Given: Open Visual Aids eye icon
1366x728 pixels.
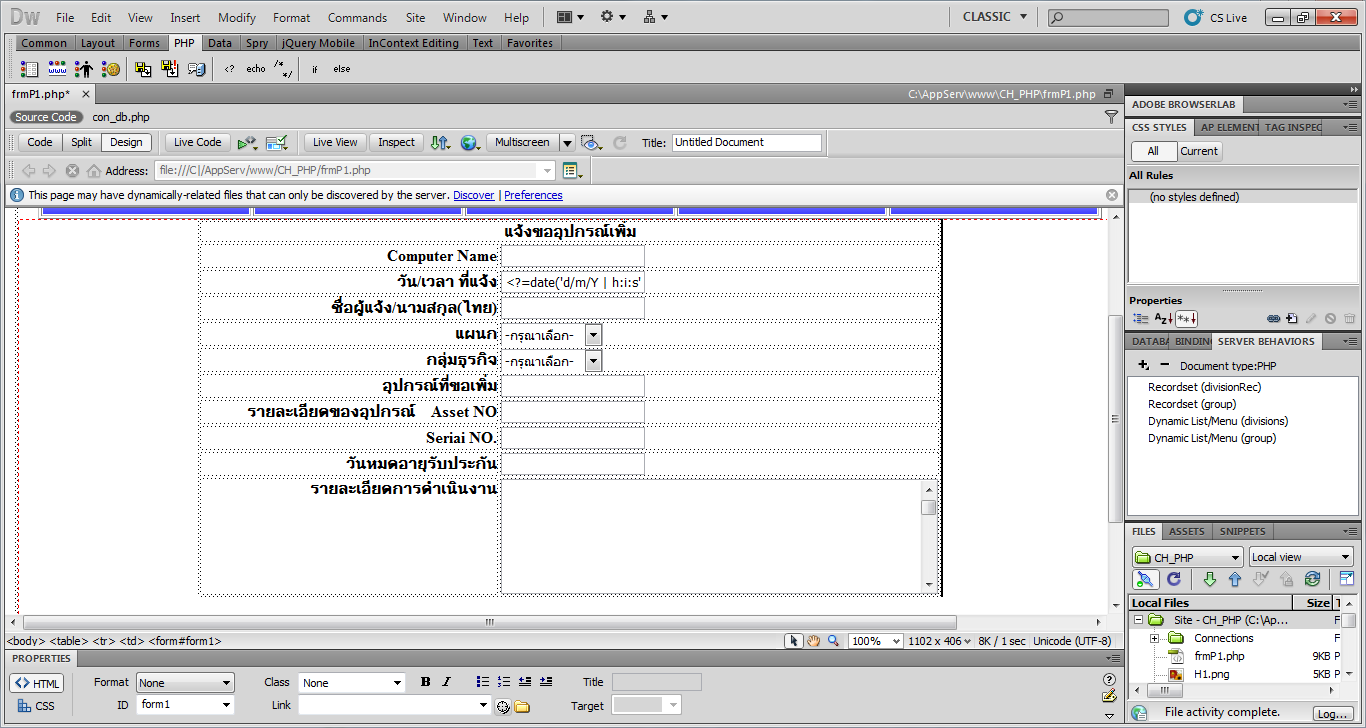Looking at the screenshot, I should pos(591,143).
